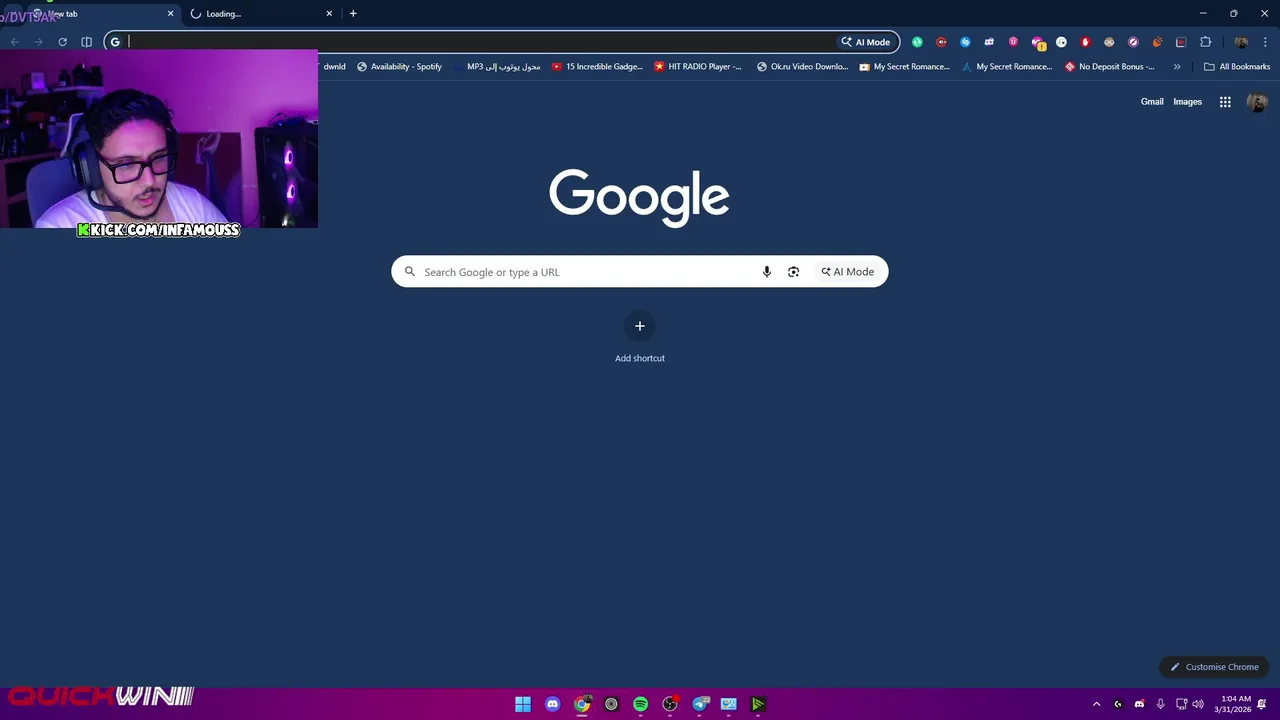
Task: Click the purple compass extension icon
Action: [x=1133, y=42]
